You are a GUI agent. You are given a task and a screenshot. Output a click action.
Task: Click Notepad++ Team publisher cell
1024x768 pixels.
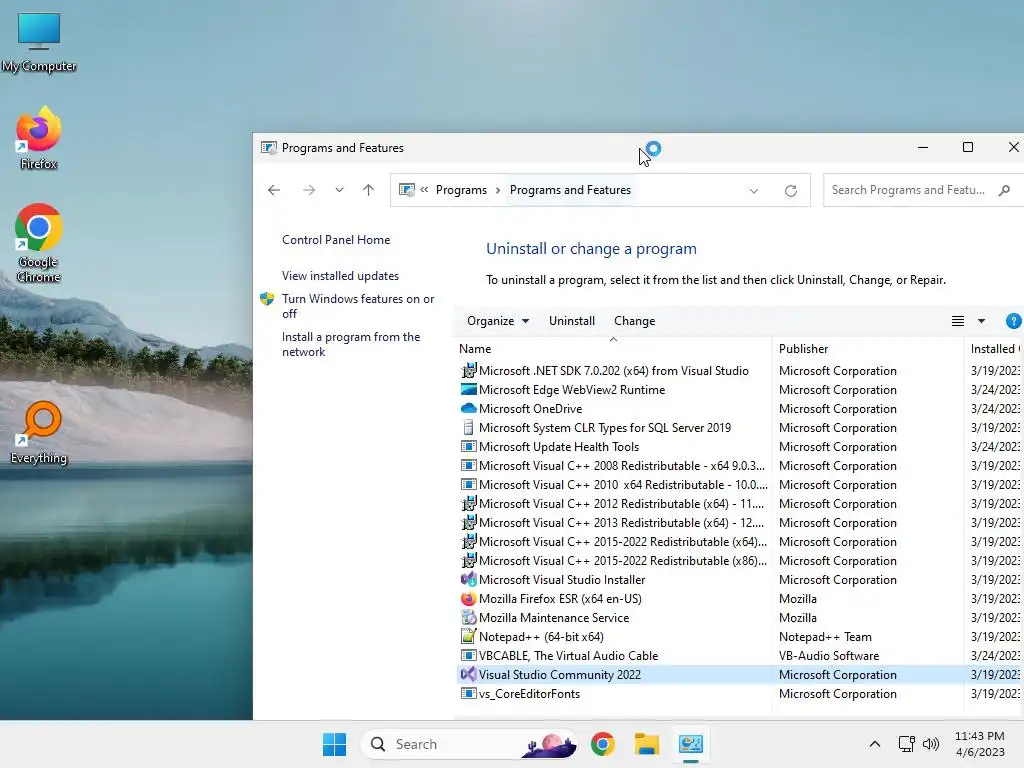825,636
